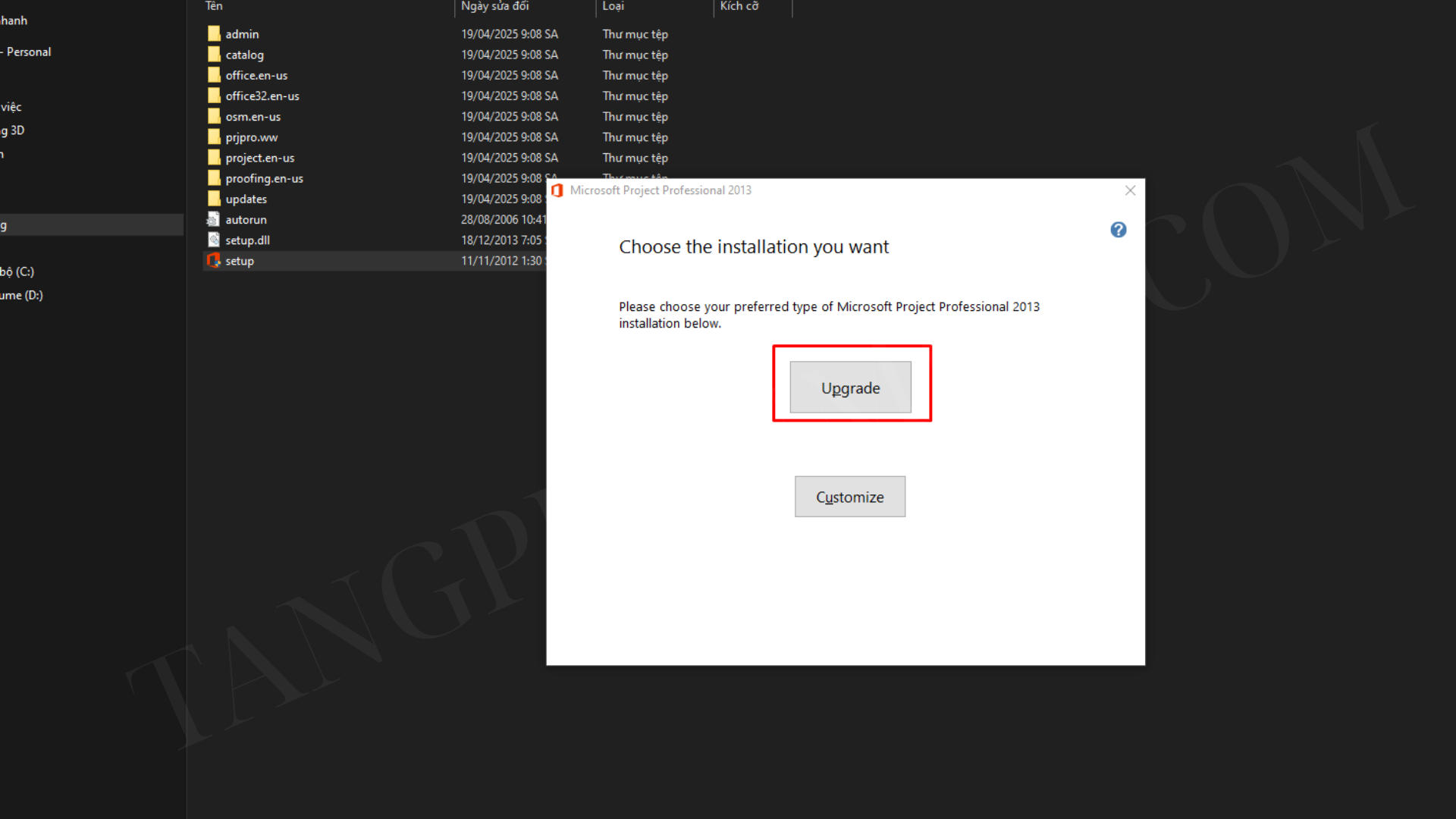Select the project.en-us folder

tap(259, 158)
